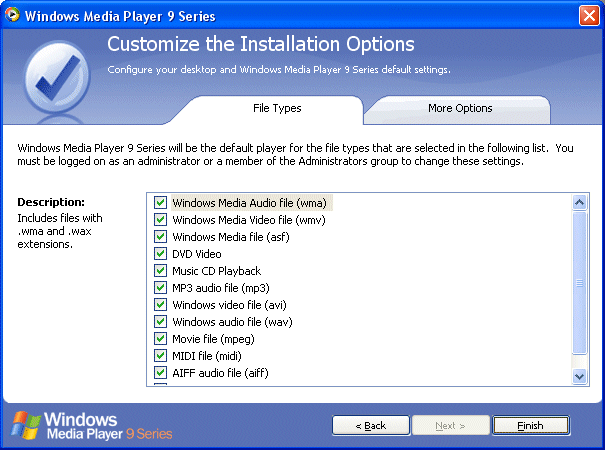The width and height of the screenshot is (605, 450).
Task: Select 'Windows Media file (asf)' list text
Action: (231, 237)
